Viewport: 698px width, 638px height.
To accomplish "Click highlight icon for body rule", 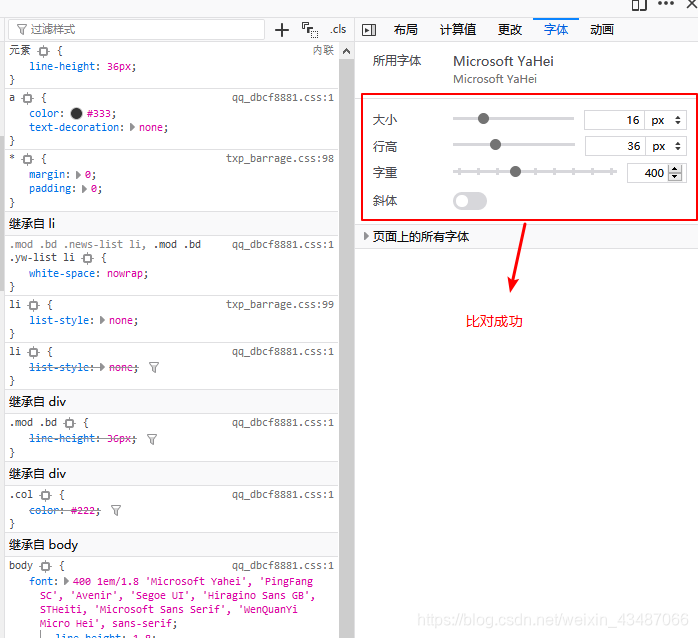I will coord(45,566).
